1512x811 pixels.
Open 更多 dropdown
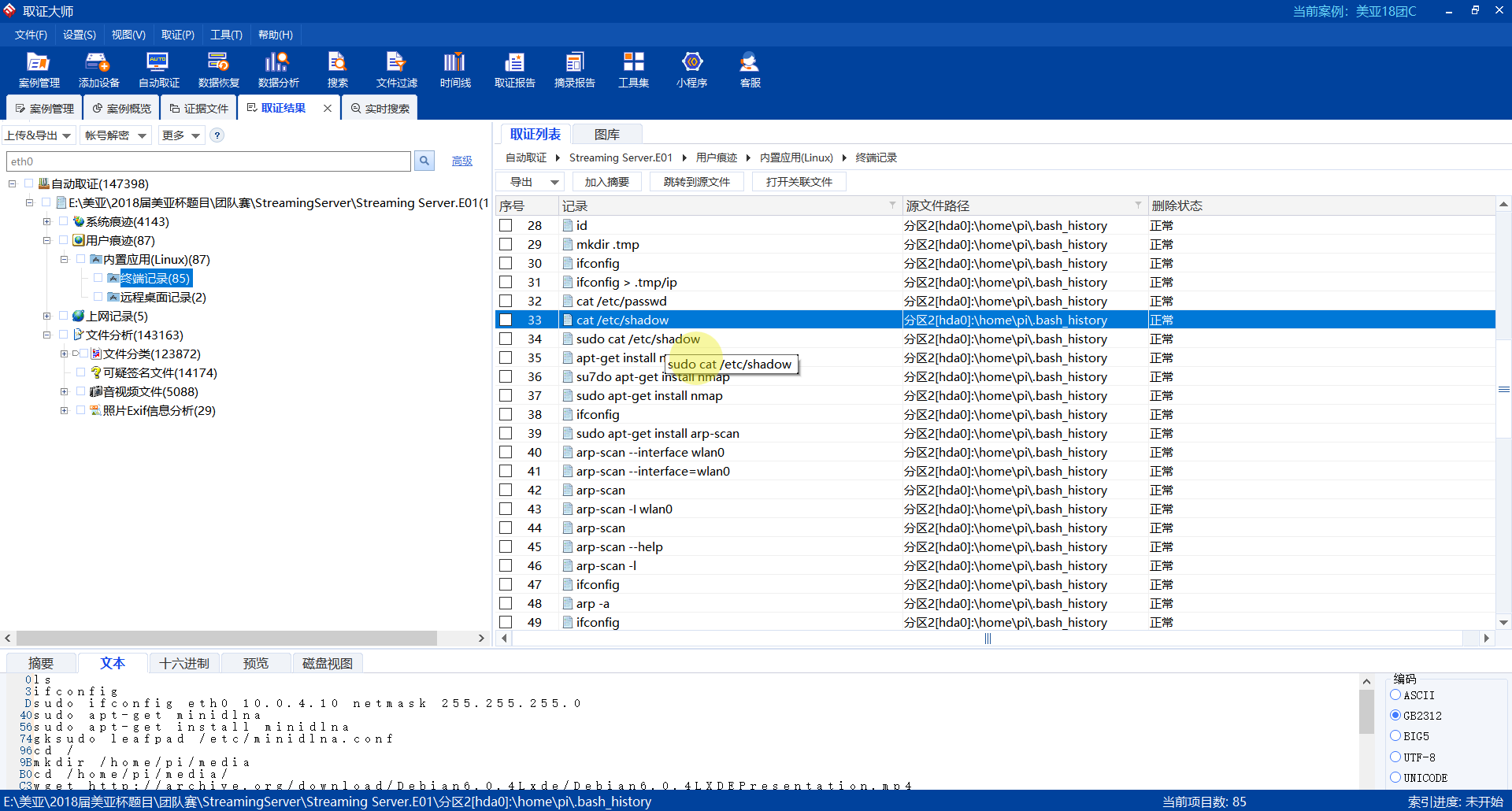181,135
